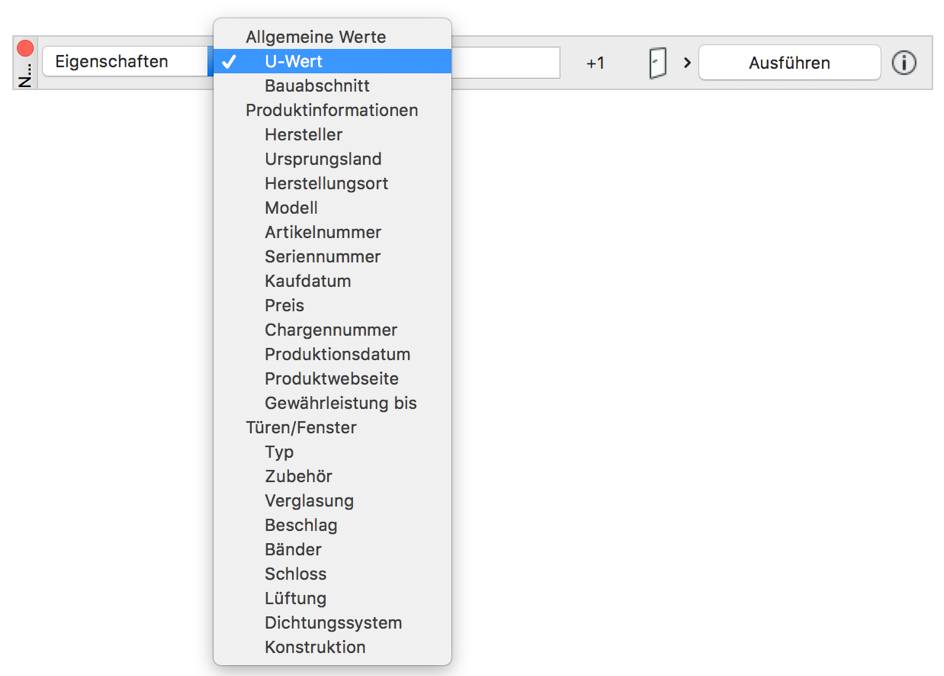This screenshot has width=944, height=676.
Task: Pick the Beschlag entry
Action: (332, 525)
